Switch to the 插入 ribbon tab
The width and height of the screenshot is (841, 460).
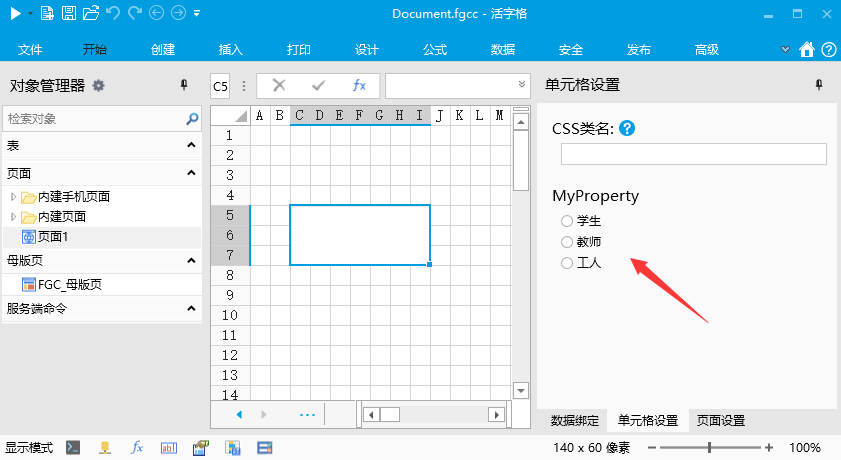(231, 49)
